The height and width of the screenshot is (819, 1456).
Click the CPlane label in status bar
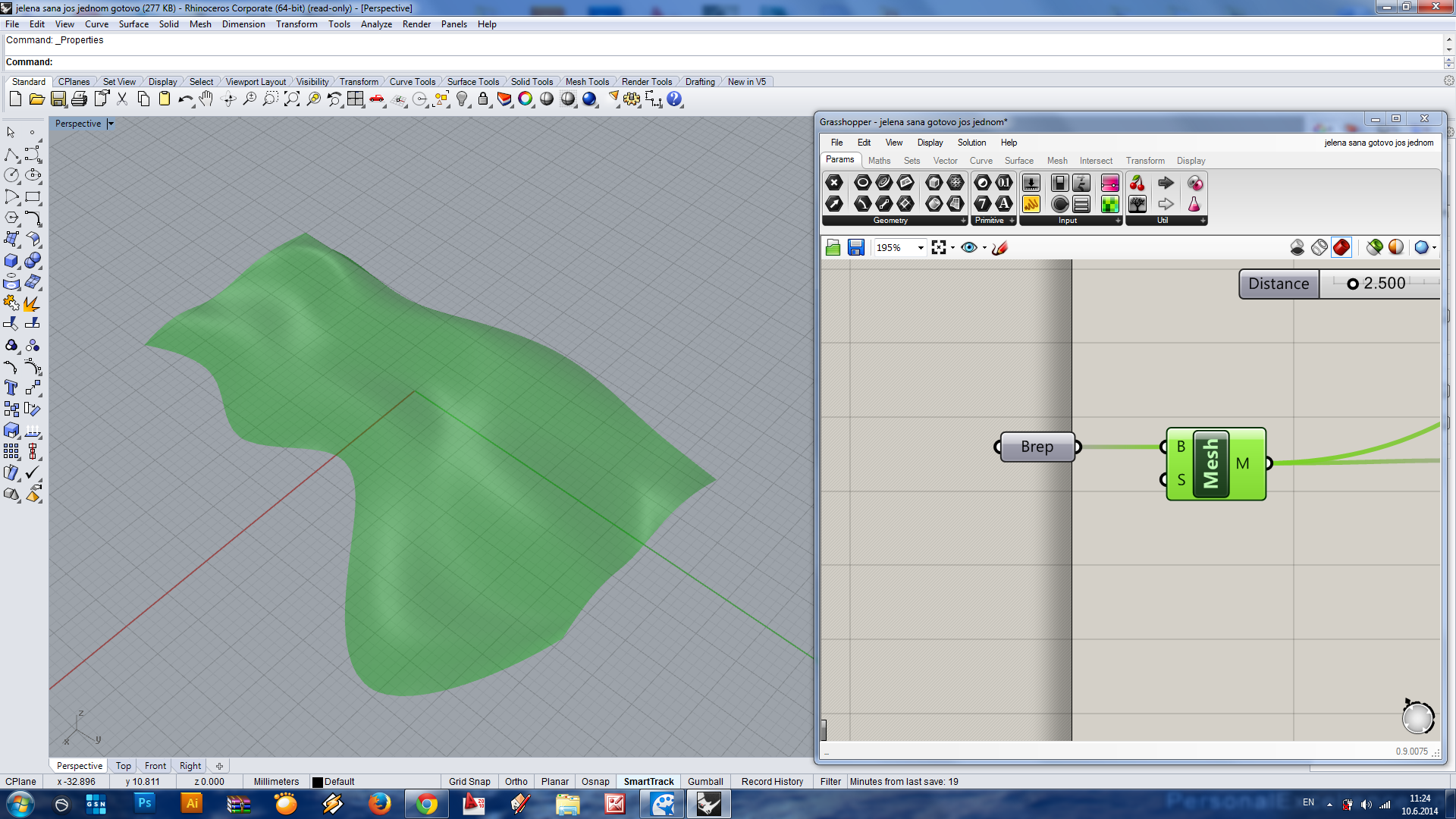coord(20,782)
